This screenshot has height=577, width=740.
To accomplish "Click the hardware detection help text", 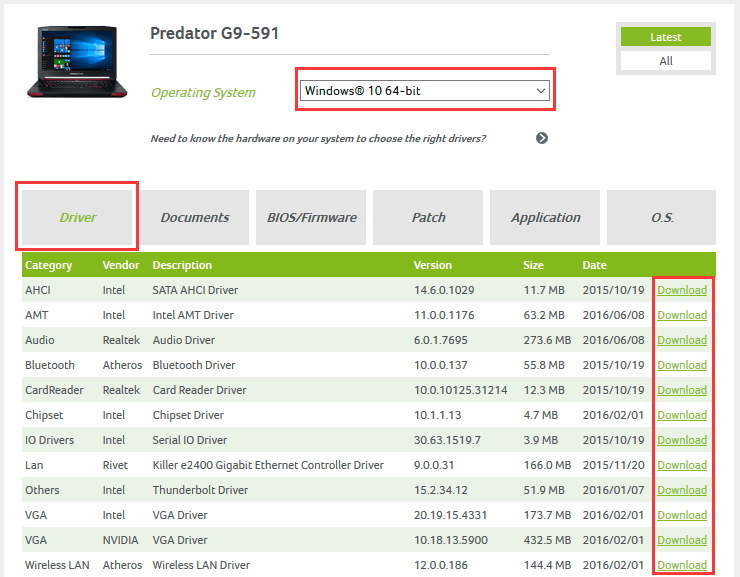I will coord(318,139).
